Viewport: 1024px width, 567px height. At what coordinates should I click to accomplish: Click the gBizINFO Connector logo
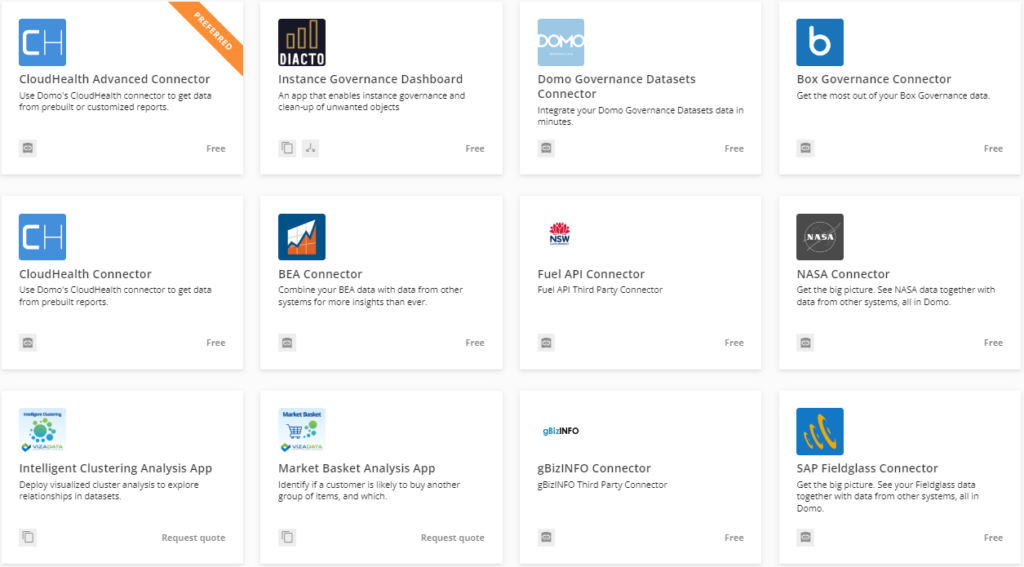[x=559, y=431]
